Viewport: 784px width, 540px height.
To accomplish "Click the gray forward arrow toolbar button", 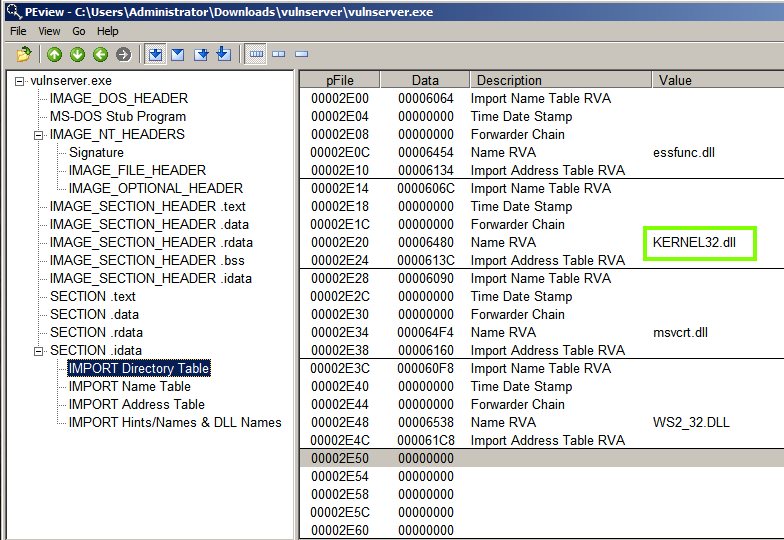I will click(123, 54).
